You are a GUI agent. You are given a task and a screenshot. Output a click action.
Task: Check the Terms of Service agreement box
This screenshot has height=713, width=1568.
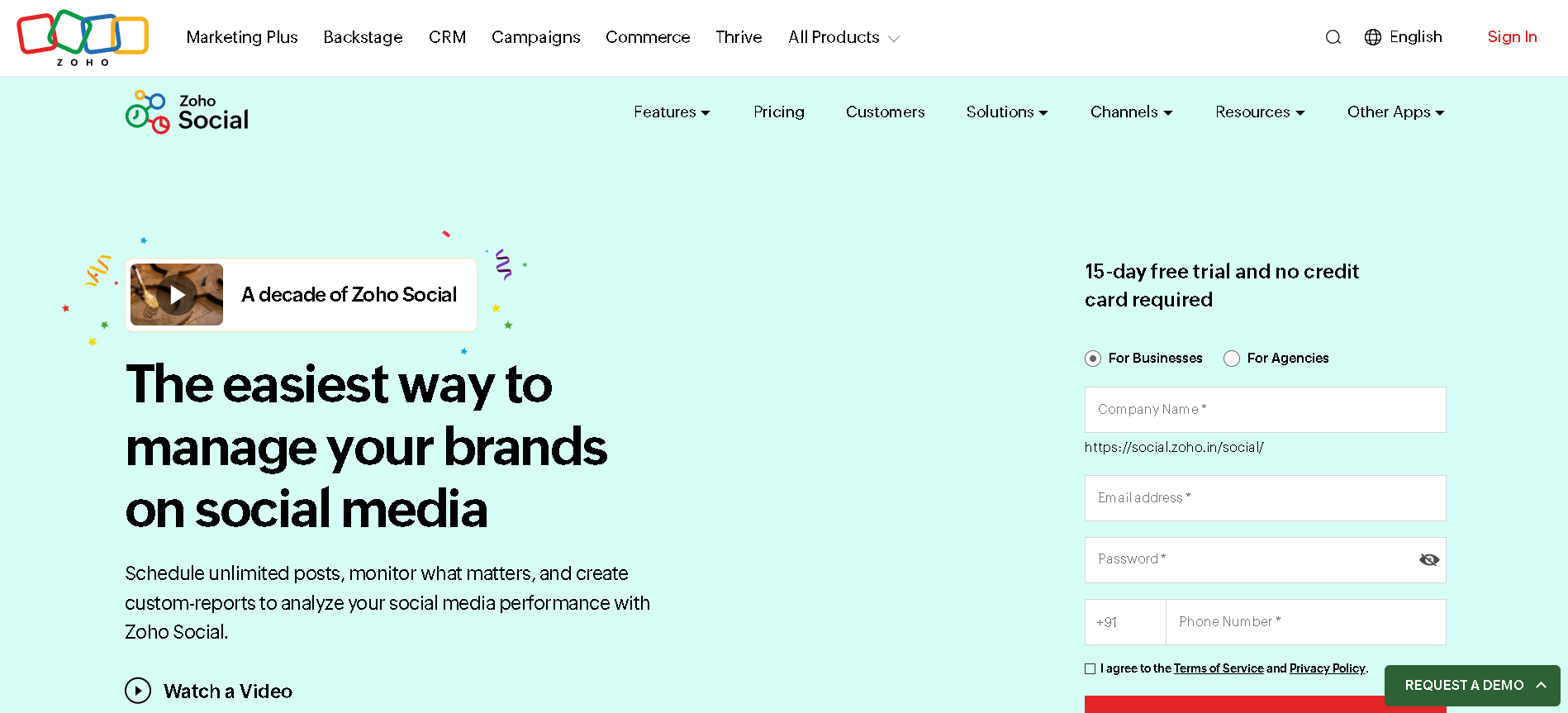(1090, 669)
